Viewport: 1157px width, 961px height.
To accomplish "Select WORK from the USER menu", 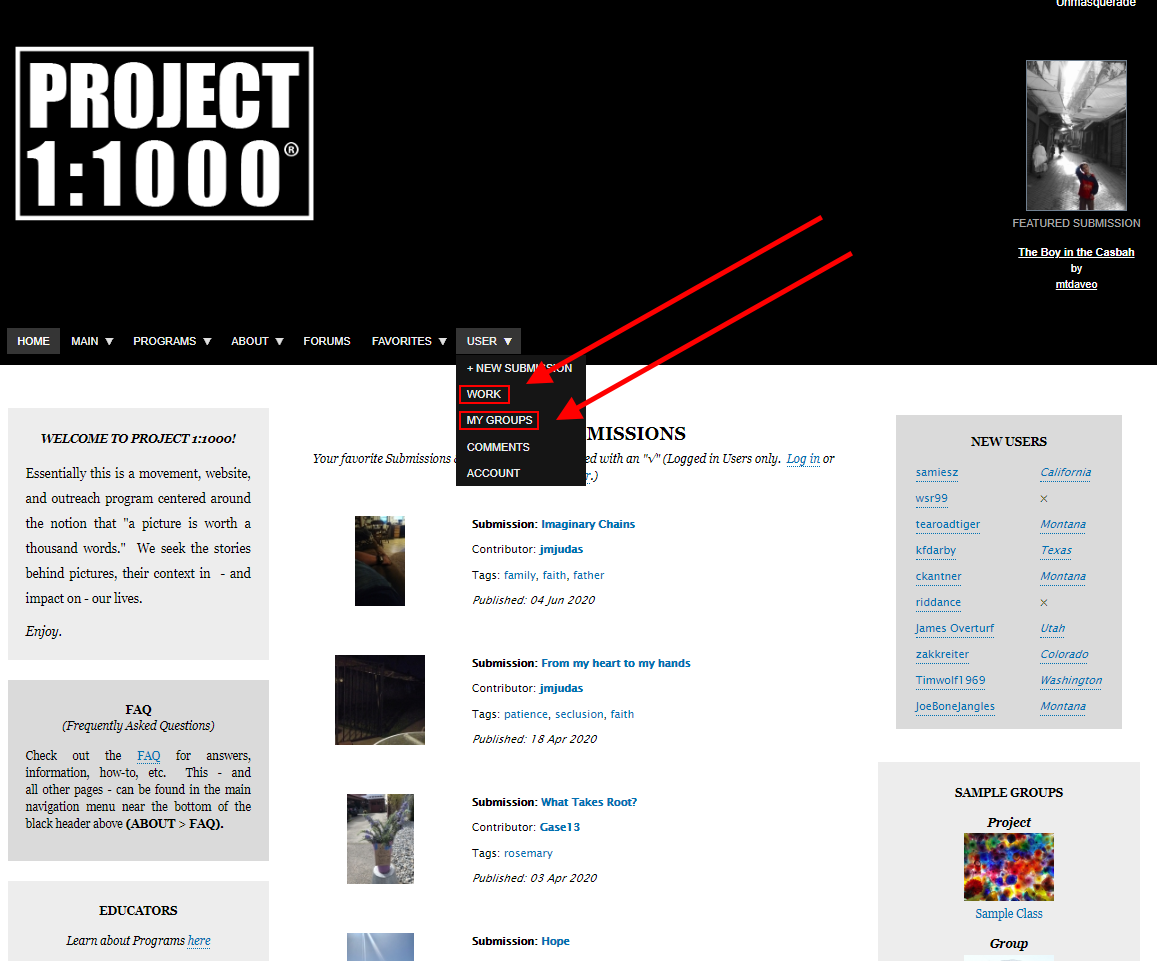I will (483, 394).
